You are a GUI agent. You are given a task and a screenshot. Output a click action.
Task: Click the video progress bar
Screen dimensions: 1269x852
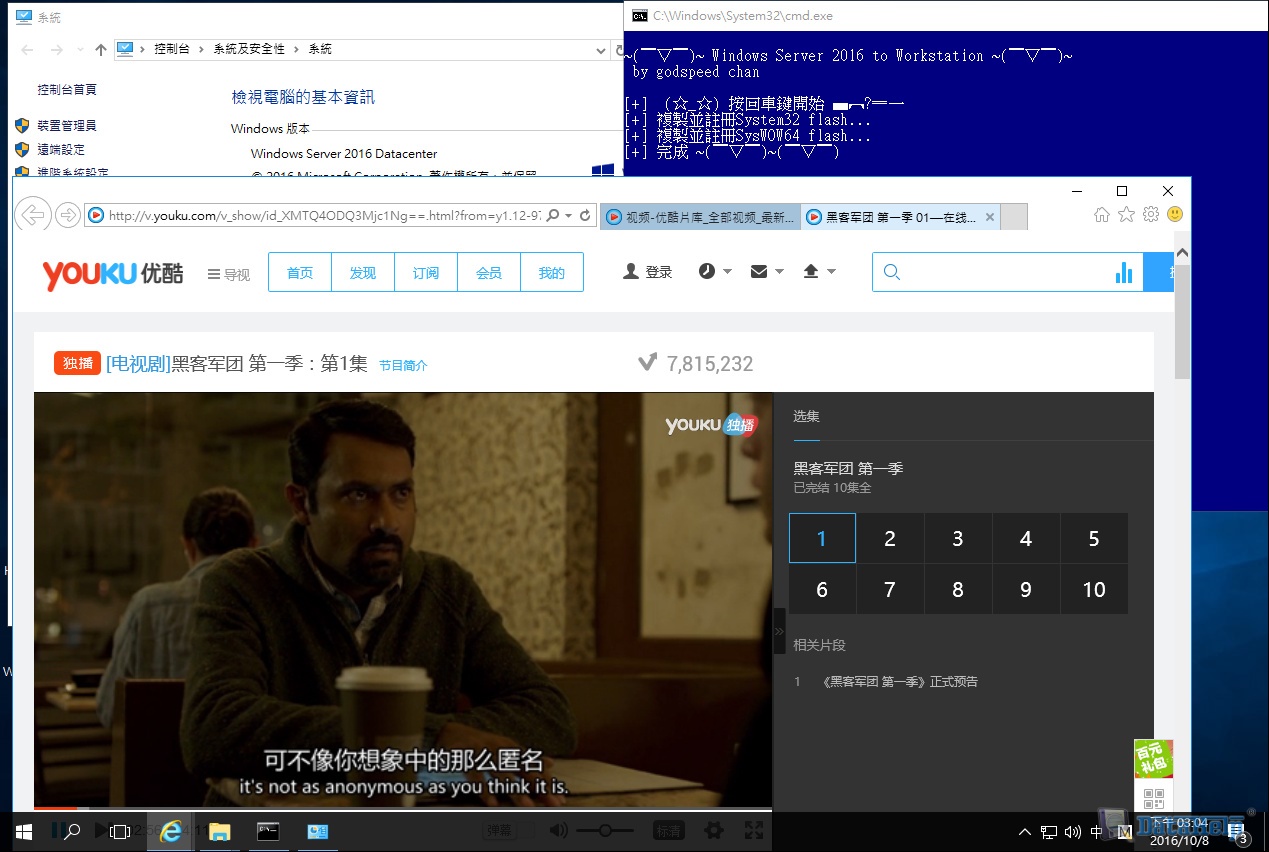[400, 808]
